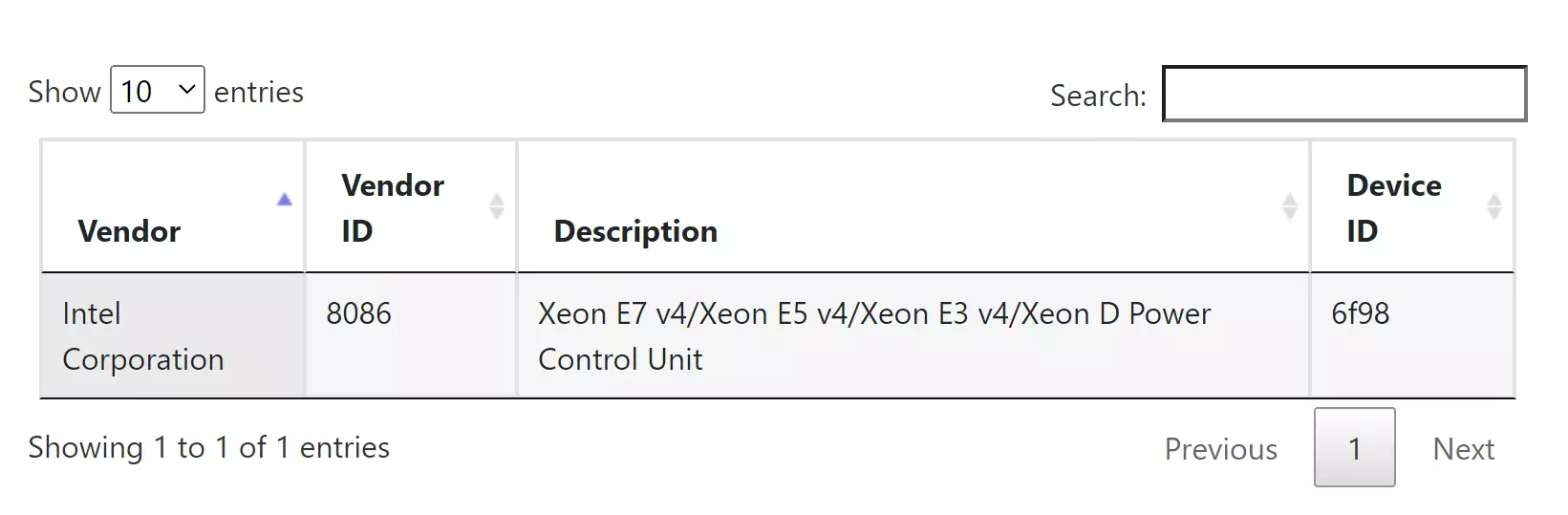Click the 6f98 device ID cell
This screenshot has width=1568, height=515.
[1412, 336]
